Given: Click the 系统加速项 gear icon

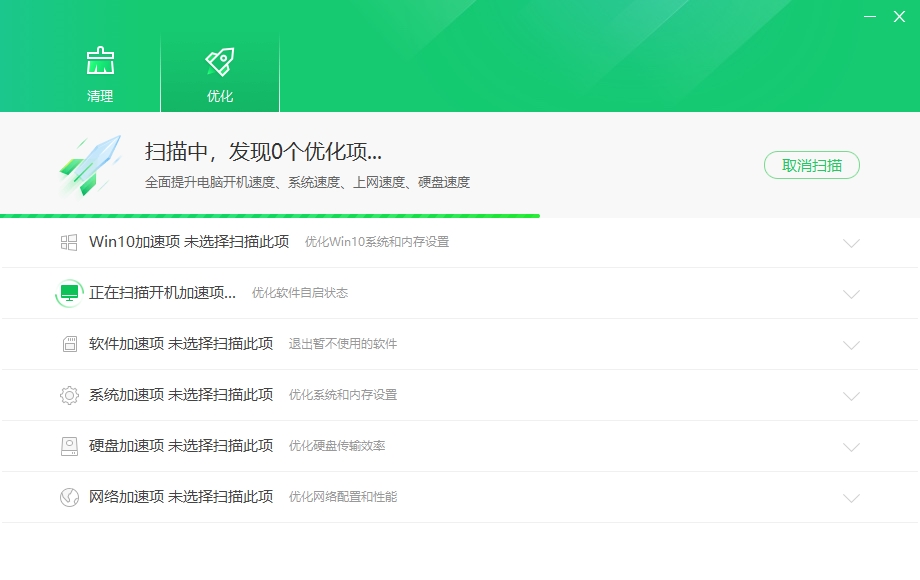Looking at the screenshot, I should pyautogui.click(x=69, y=395).
